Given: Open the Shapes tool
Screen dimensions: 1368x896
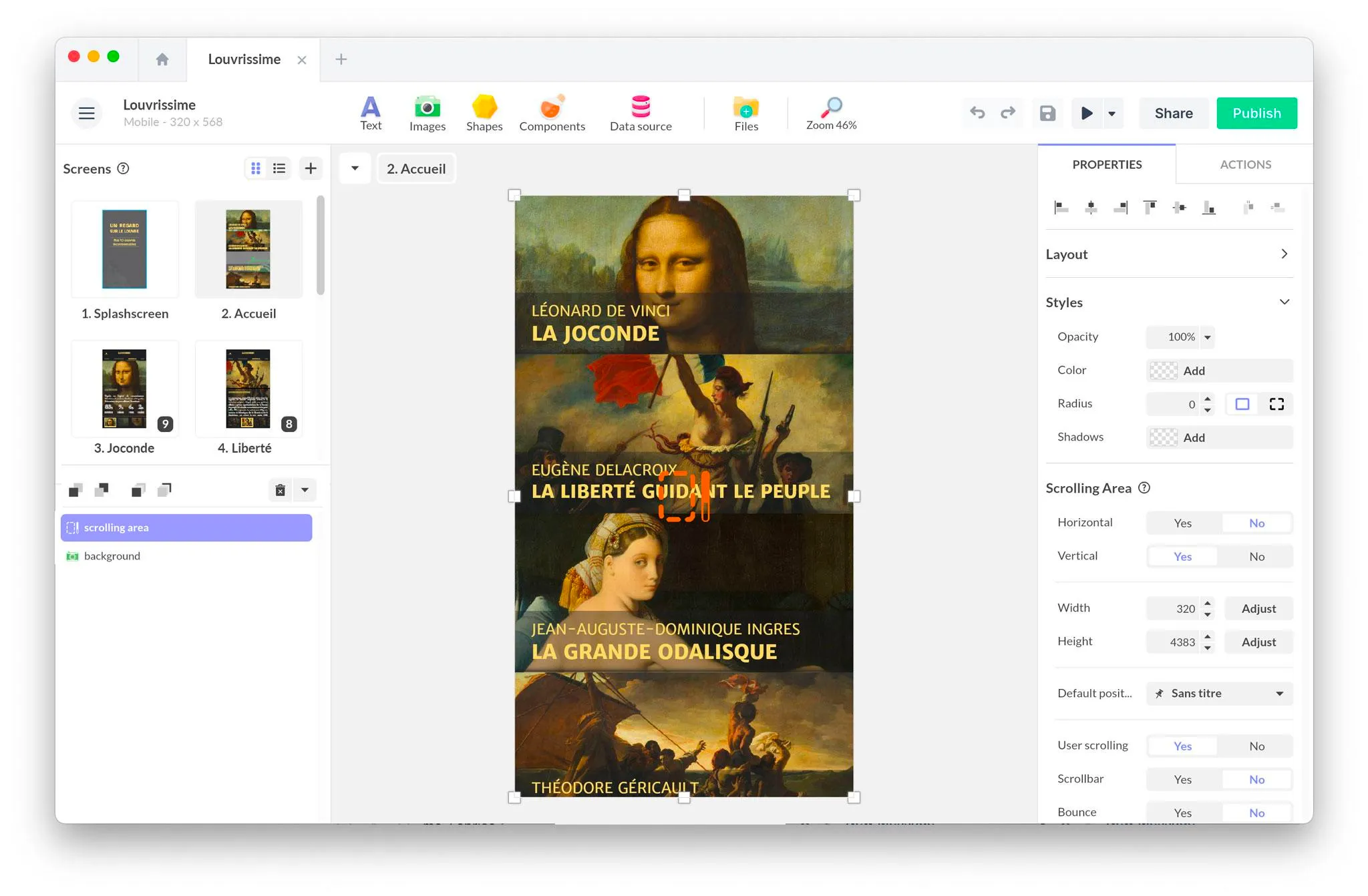Looking at the screenshot, I should [x=484, y=113].
